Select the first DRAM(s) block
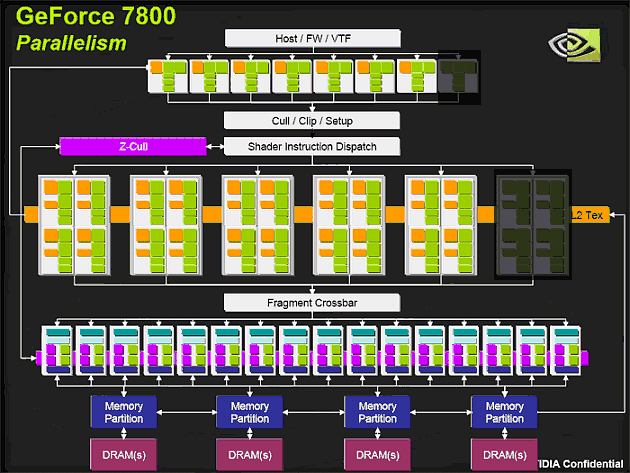 [x=122, y=455]
